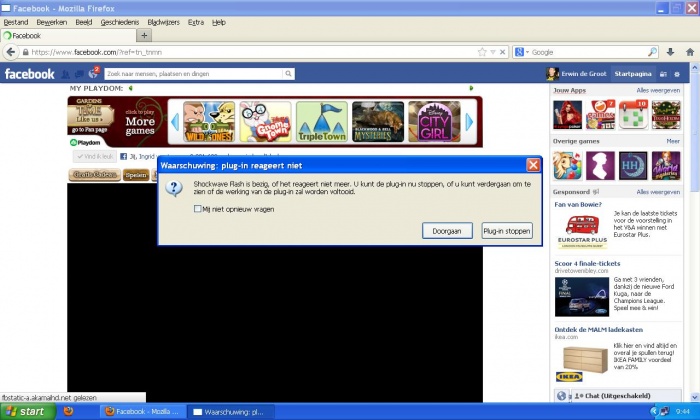This screenshot has height=420, width=700.
Task: Switch to Waarschuwing taskbar item
Action: point(229,412)
